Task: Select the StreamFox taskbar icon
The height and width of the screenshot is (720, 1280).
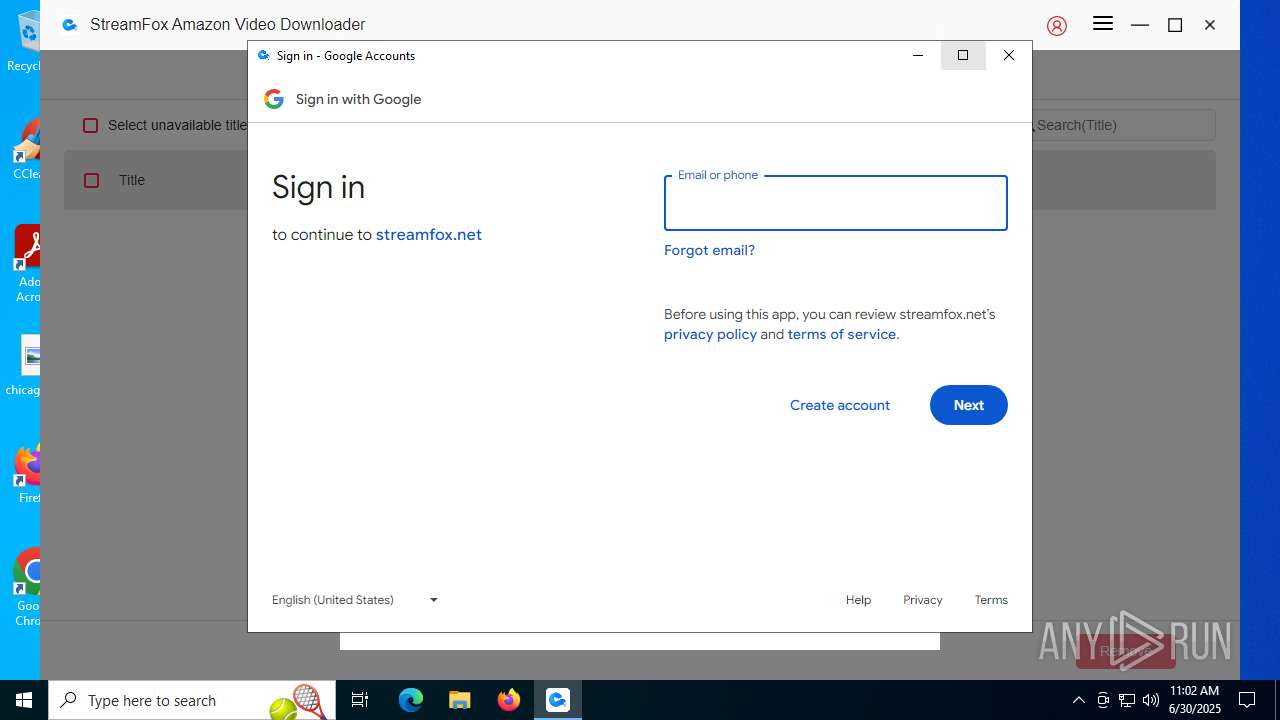Action: pyautogui.click(x=557, y=700)
